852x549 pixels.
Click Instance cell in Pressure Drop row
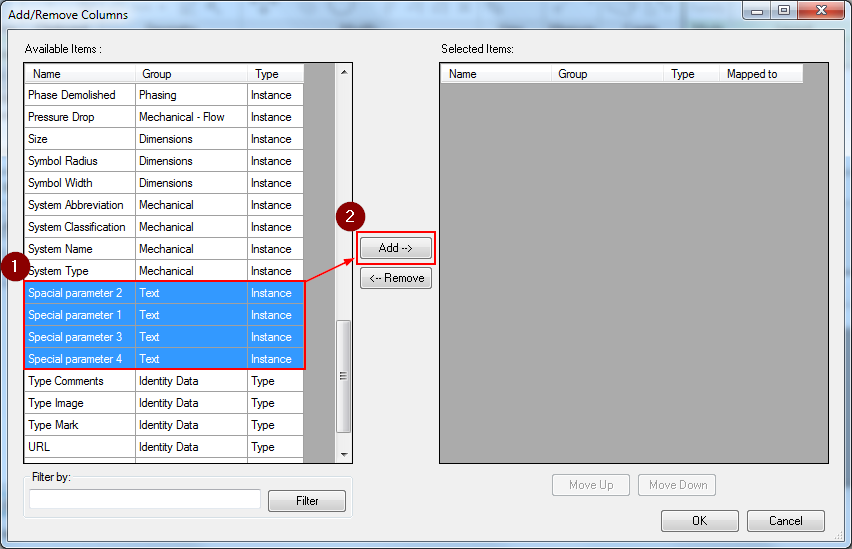pos(275,117)
